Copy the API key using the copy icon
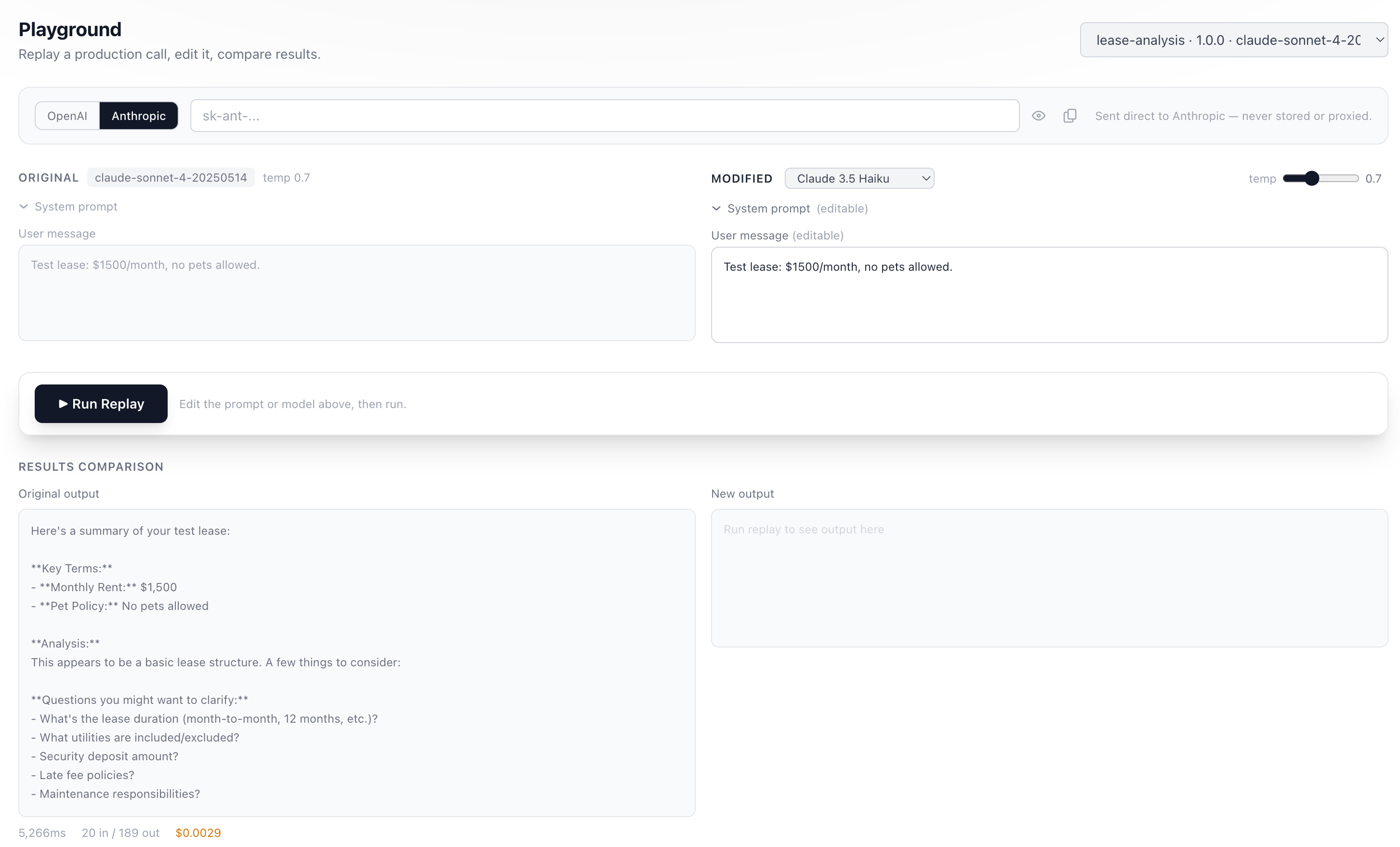This screenshot has height=847, width=1400. pos(1070,115)
